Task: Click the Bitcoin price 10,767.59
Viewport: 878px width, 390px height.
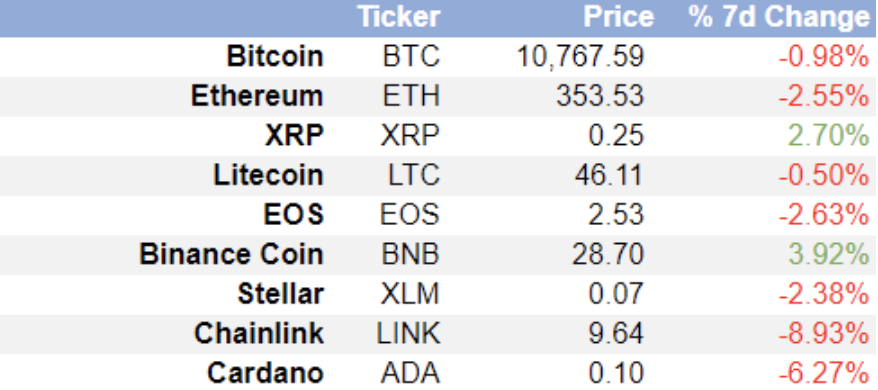Action: (580, 57)
